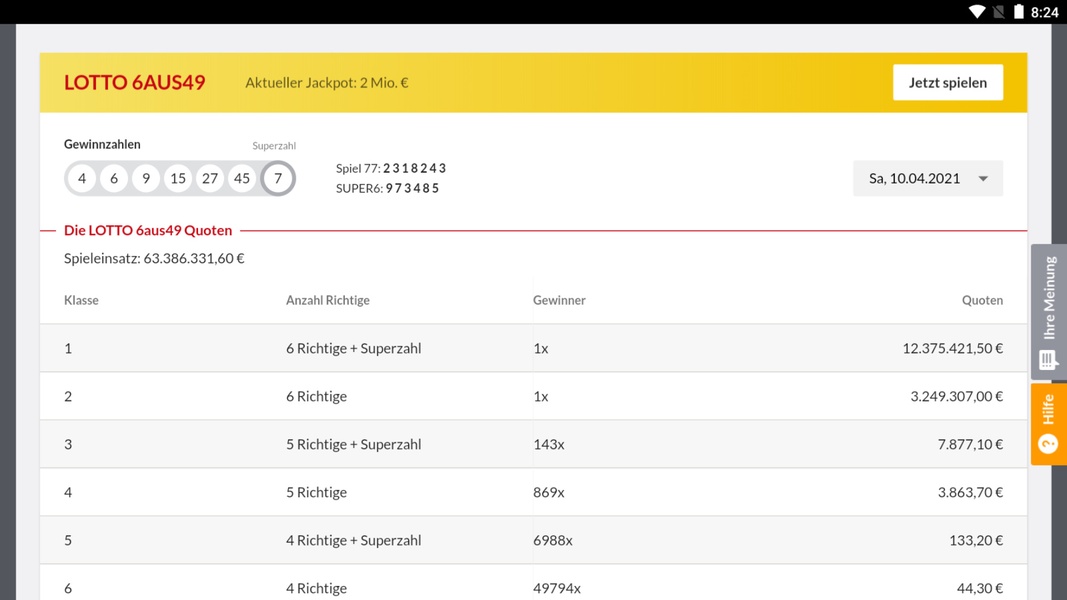The width and height of the screenshot is (1067, 600).
Task: Click the Jetzt spielen button
Action: 947,82
